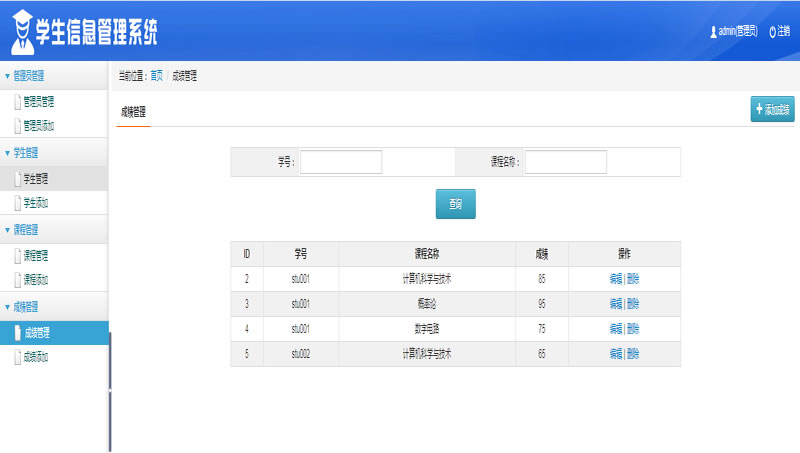Image resolution: width=800 pixels, height=453 pixels.
Task: Click 删除 for stu002 row
Action: pos(633,354)
